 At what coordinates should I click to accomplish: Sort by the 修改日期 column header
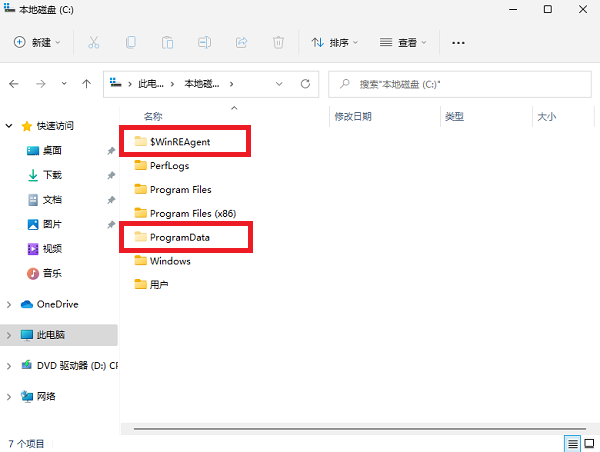pyautogui.click(x=353, y=116)
